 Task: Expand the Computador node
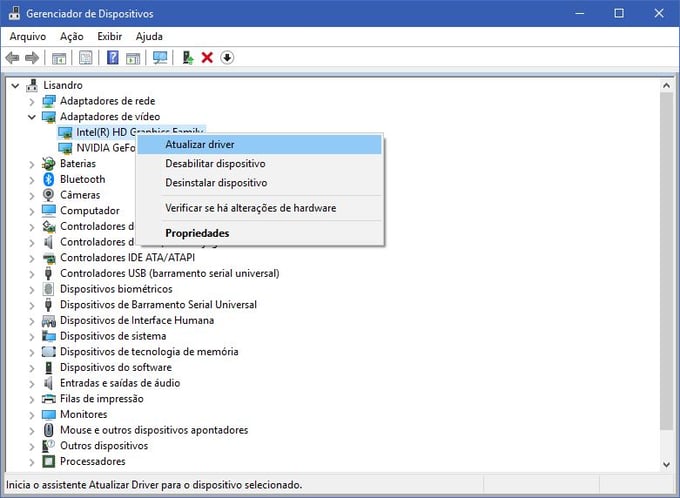pyautogui.click(x=32, y=211)
